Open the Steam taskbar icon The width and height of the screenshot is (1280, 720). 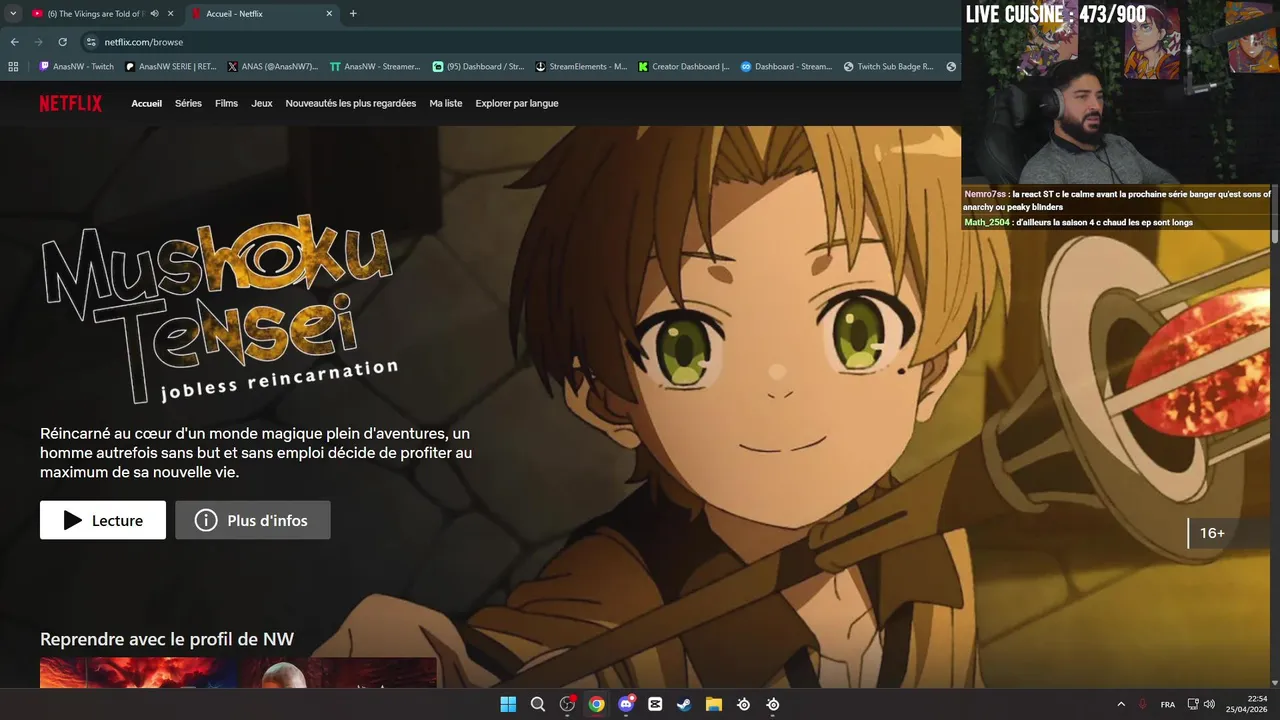pos(684,704)
